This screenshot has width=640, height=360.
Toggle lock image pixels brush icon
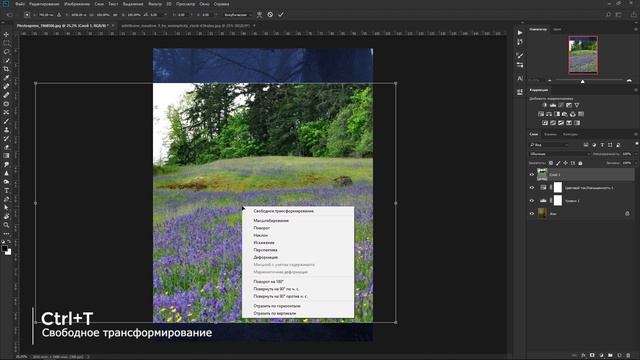558,163
